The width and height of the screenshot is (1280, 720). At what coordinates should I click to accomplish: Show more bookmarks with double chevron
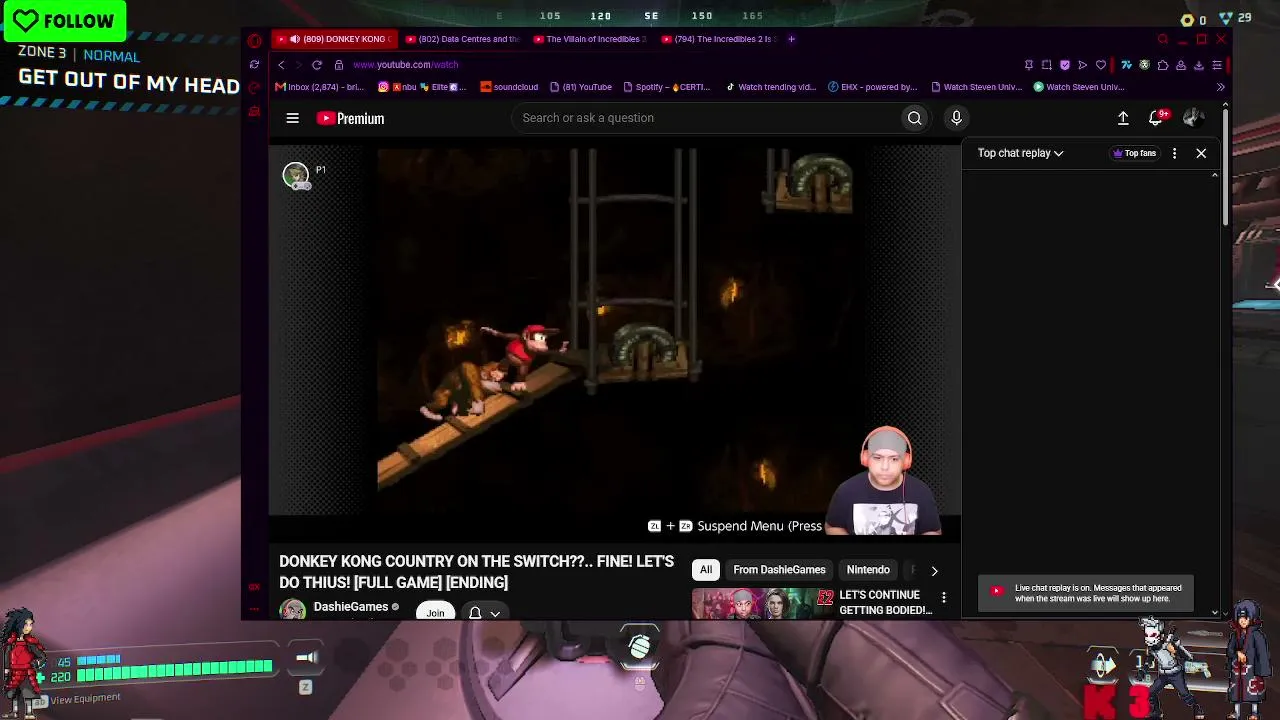[1220, 87]
